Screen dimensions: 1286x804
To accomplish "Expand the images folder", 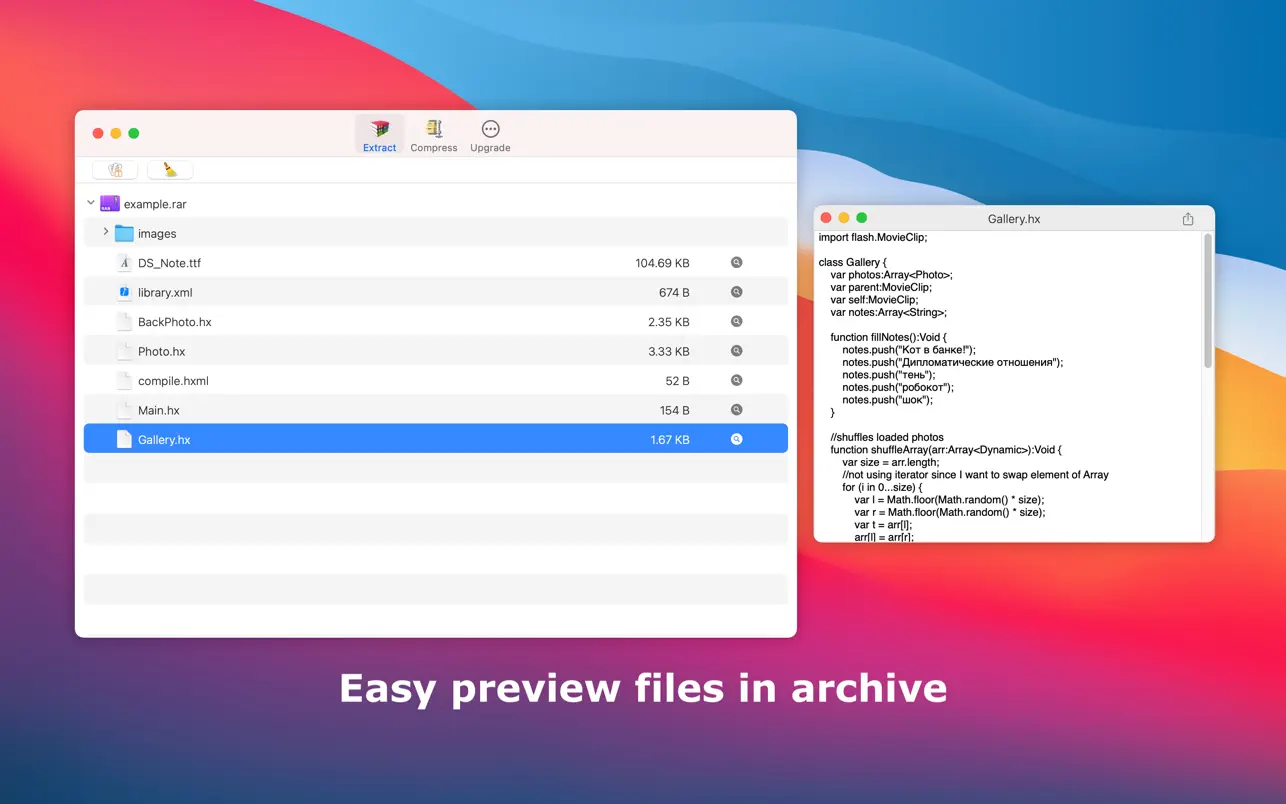I will [106, 232].
